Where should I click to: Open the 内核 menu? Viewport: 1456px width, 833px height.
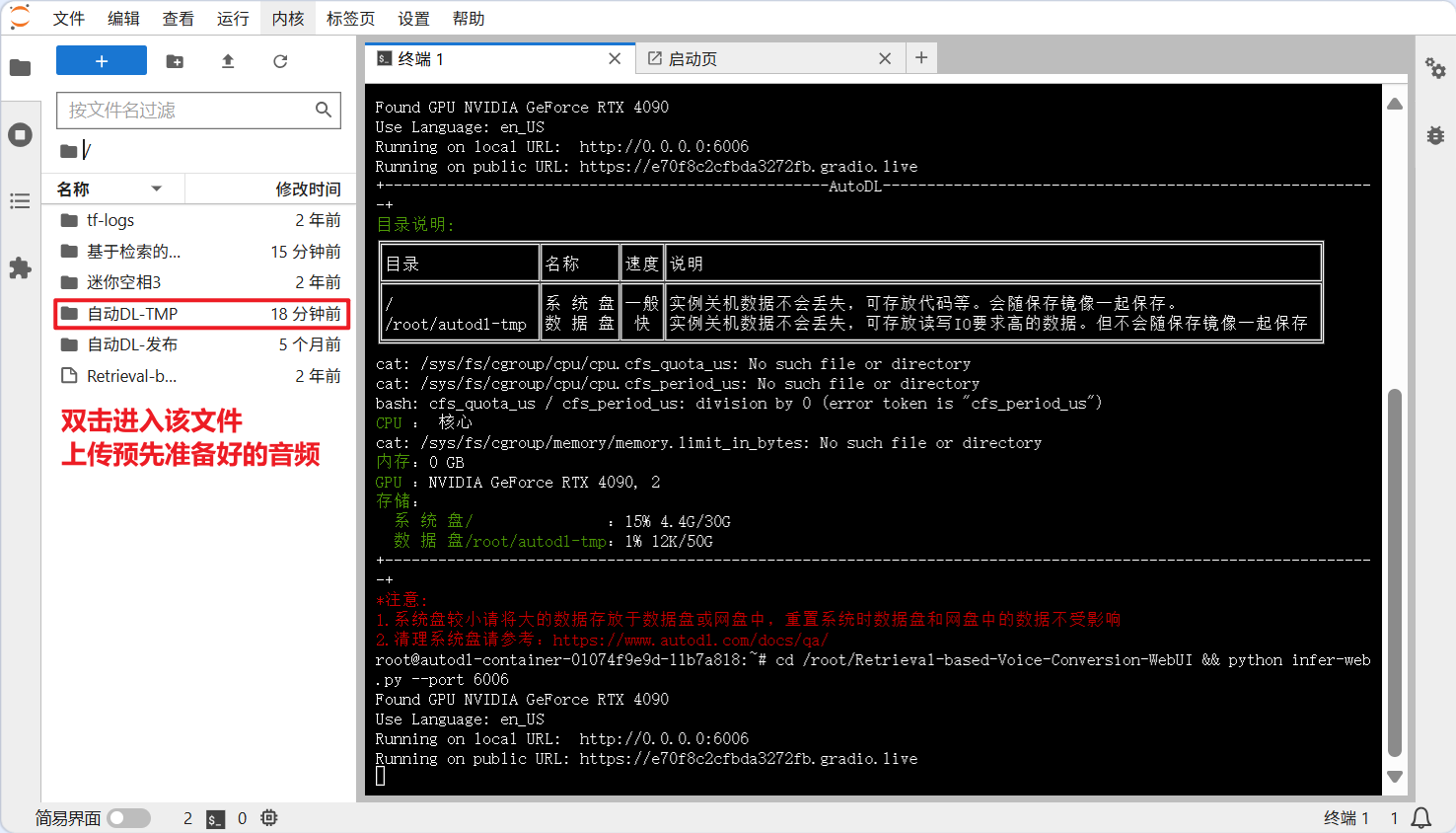click(288, 19)
